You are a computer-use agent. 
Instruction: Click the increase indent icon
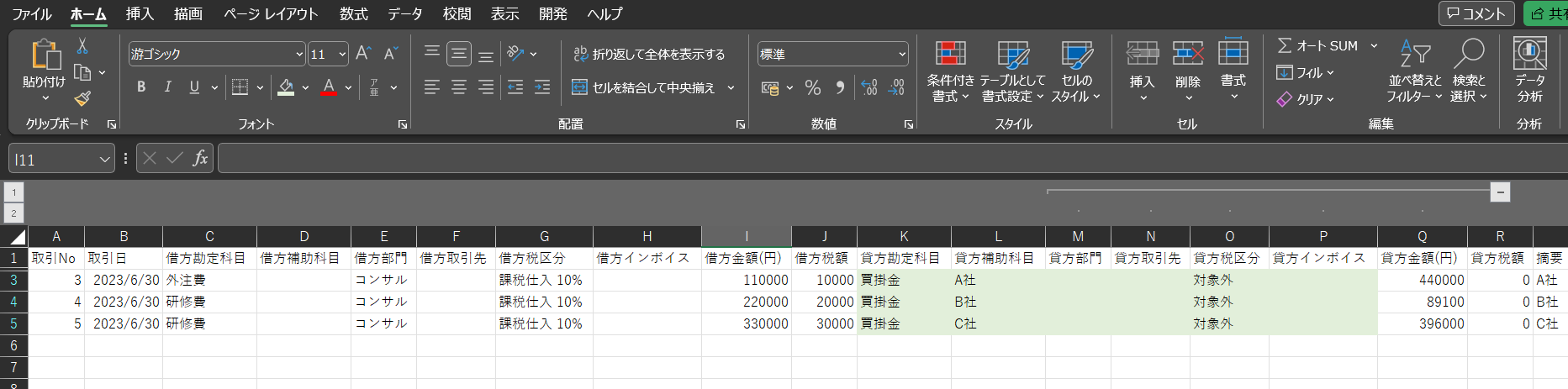click(542, 87)
